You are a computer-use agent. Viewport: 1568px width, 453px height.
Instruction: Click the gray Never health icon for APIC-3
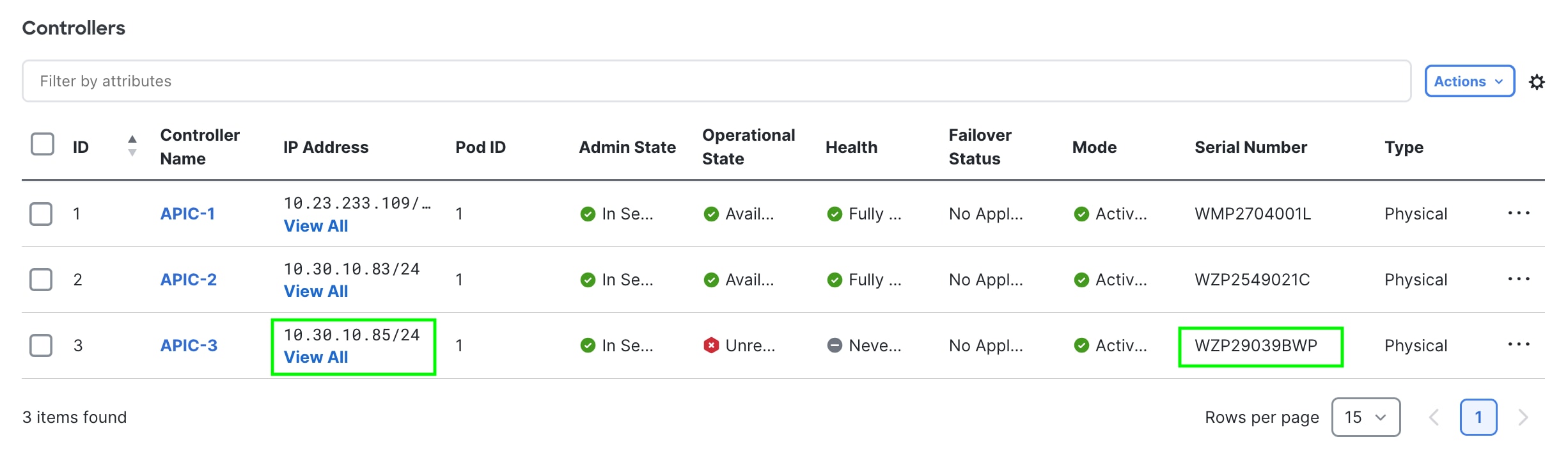[x=835, y=345]
